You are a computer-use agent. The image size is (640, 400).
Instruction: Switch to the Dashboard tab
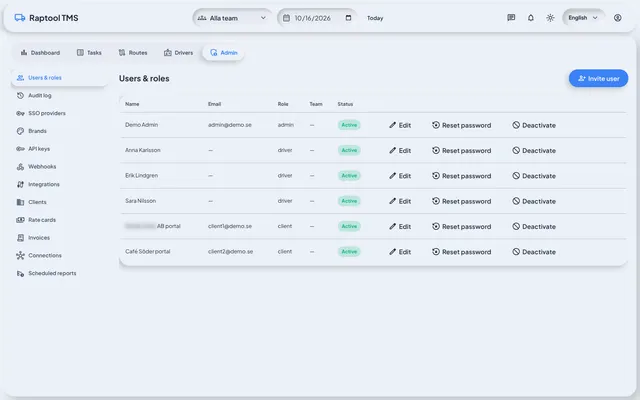point(40,53)
